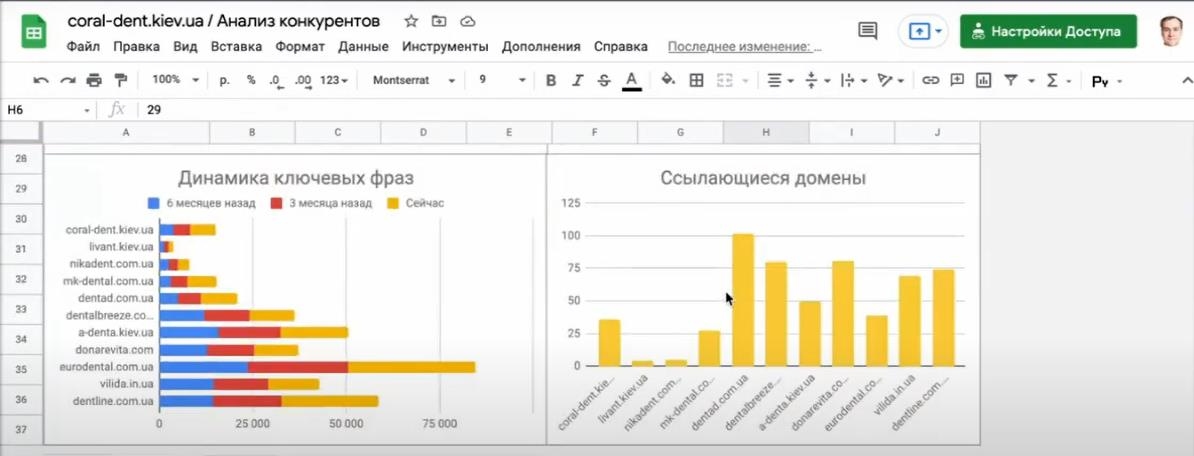Open the text color picker
This screenshot has width=1194, height=456.
631,81
